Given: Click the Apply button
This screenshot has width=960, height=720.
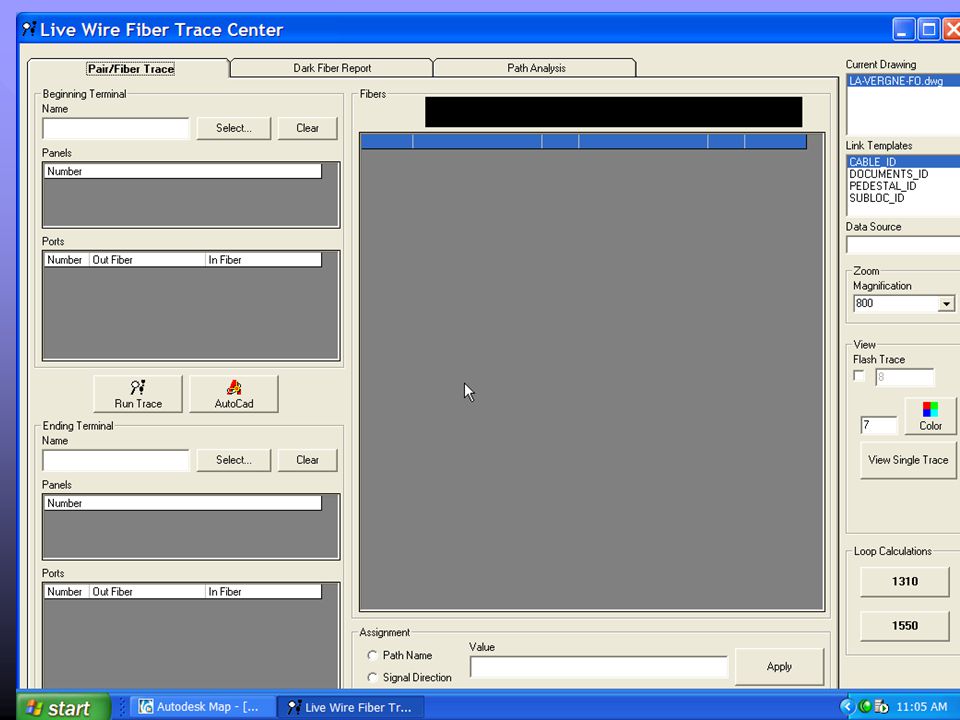Looking at the screenshot, I should [779, 667].
